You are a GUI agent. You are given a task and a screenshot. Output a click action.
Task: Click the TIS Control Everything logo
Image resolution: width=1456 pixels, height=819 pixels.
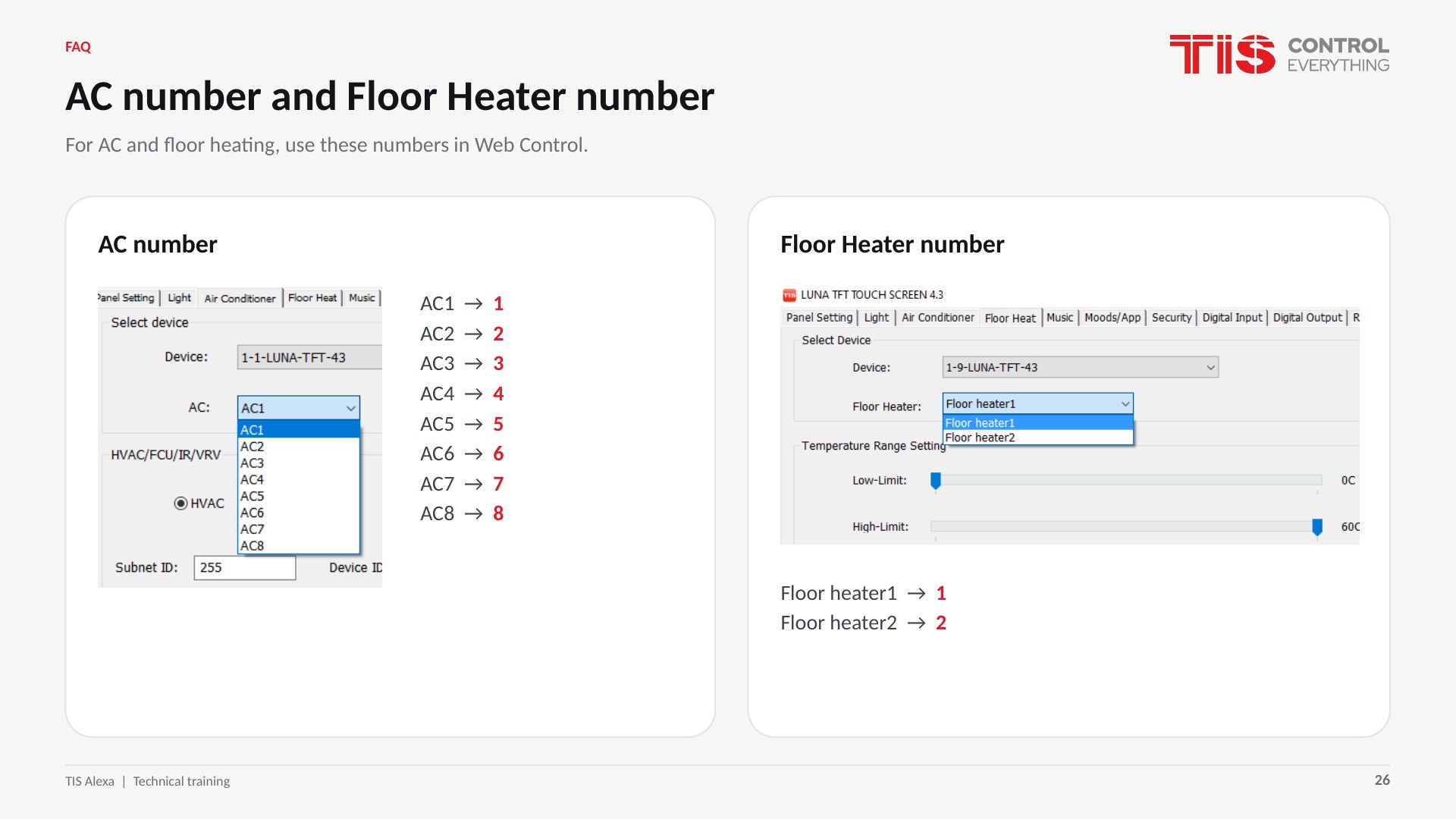pos(1279,55)
